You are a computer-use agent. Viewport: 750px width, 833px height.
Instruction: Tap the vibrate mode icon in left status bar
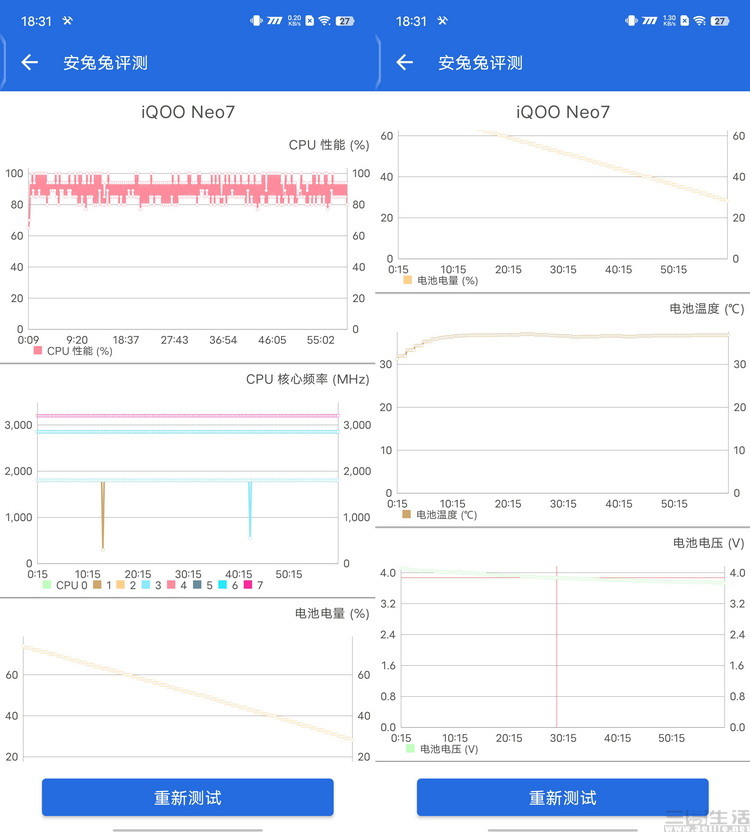(x=257, y=21)
